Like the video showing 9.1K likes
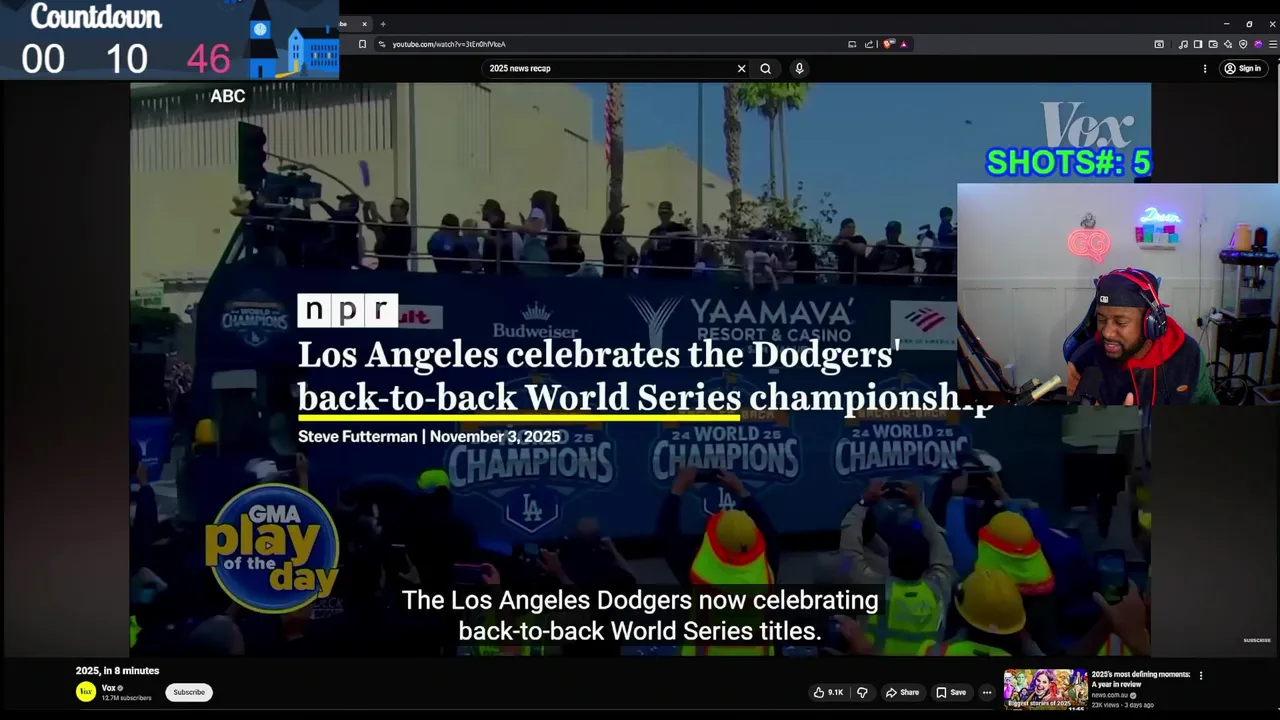 tap(828, 692)
